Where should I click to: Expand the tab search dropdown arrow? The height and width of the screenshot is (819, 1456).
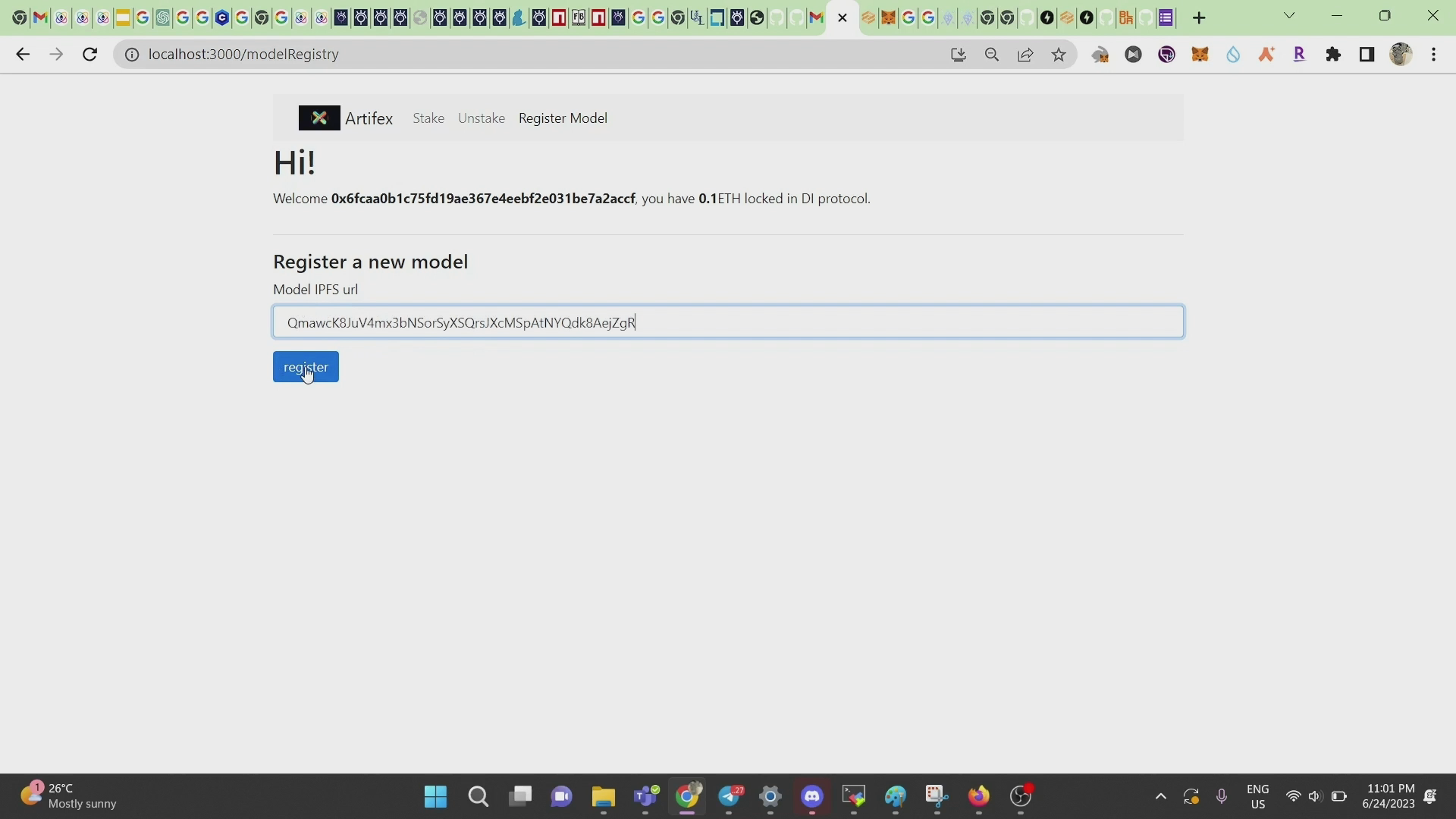click(1288, 16)
